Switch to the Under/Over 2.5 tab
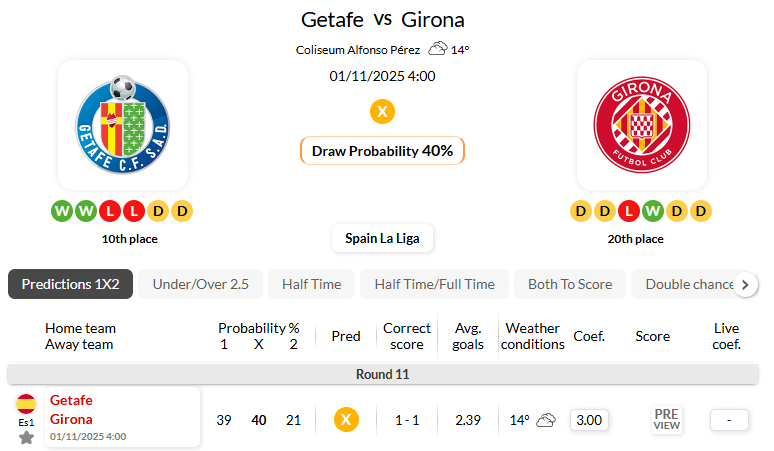The width and height of the screenshot is (774, 451). [x=200, y=284]
